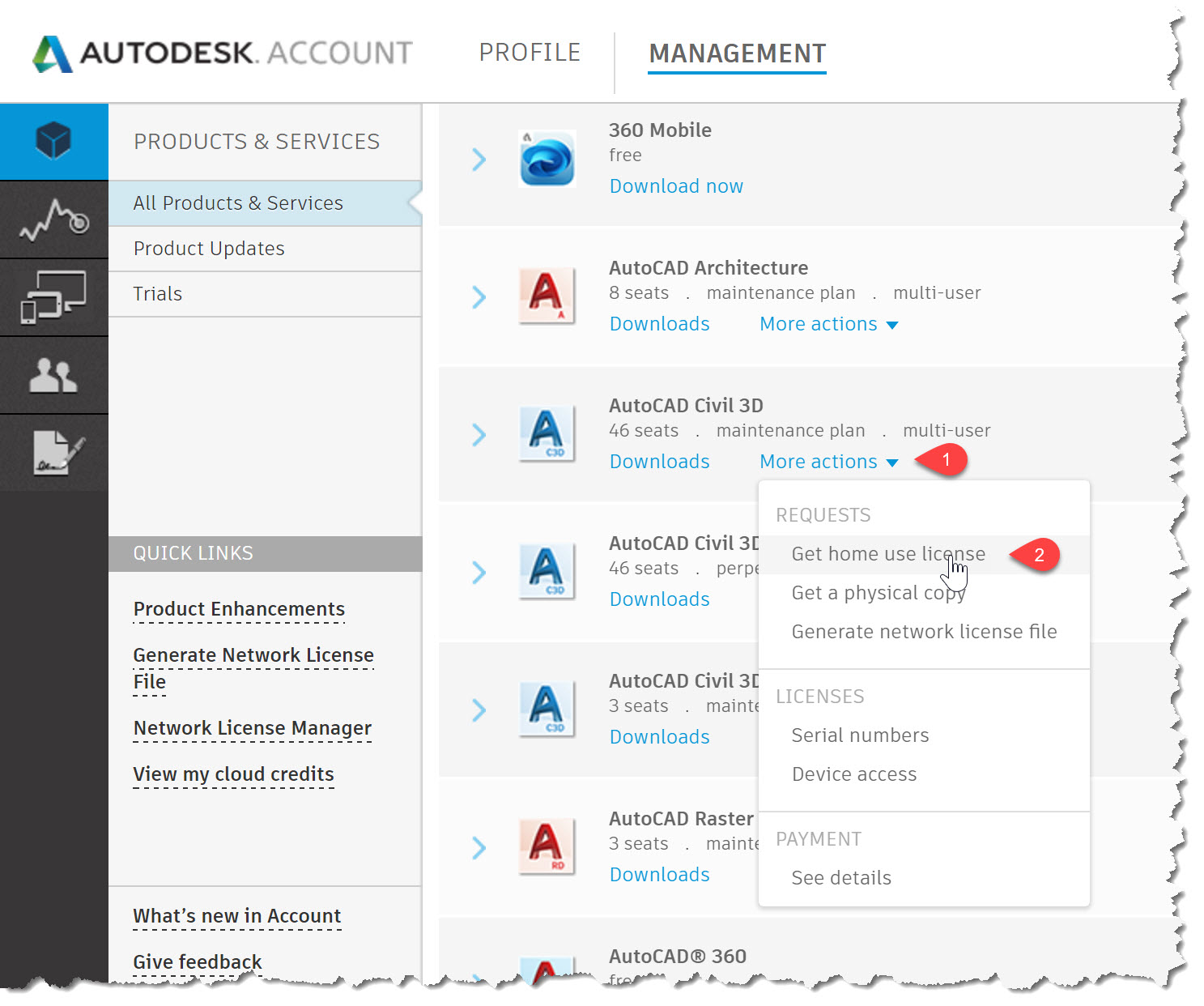Open What's new in Account link

point(236,916)
